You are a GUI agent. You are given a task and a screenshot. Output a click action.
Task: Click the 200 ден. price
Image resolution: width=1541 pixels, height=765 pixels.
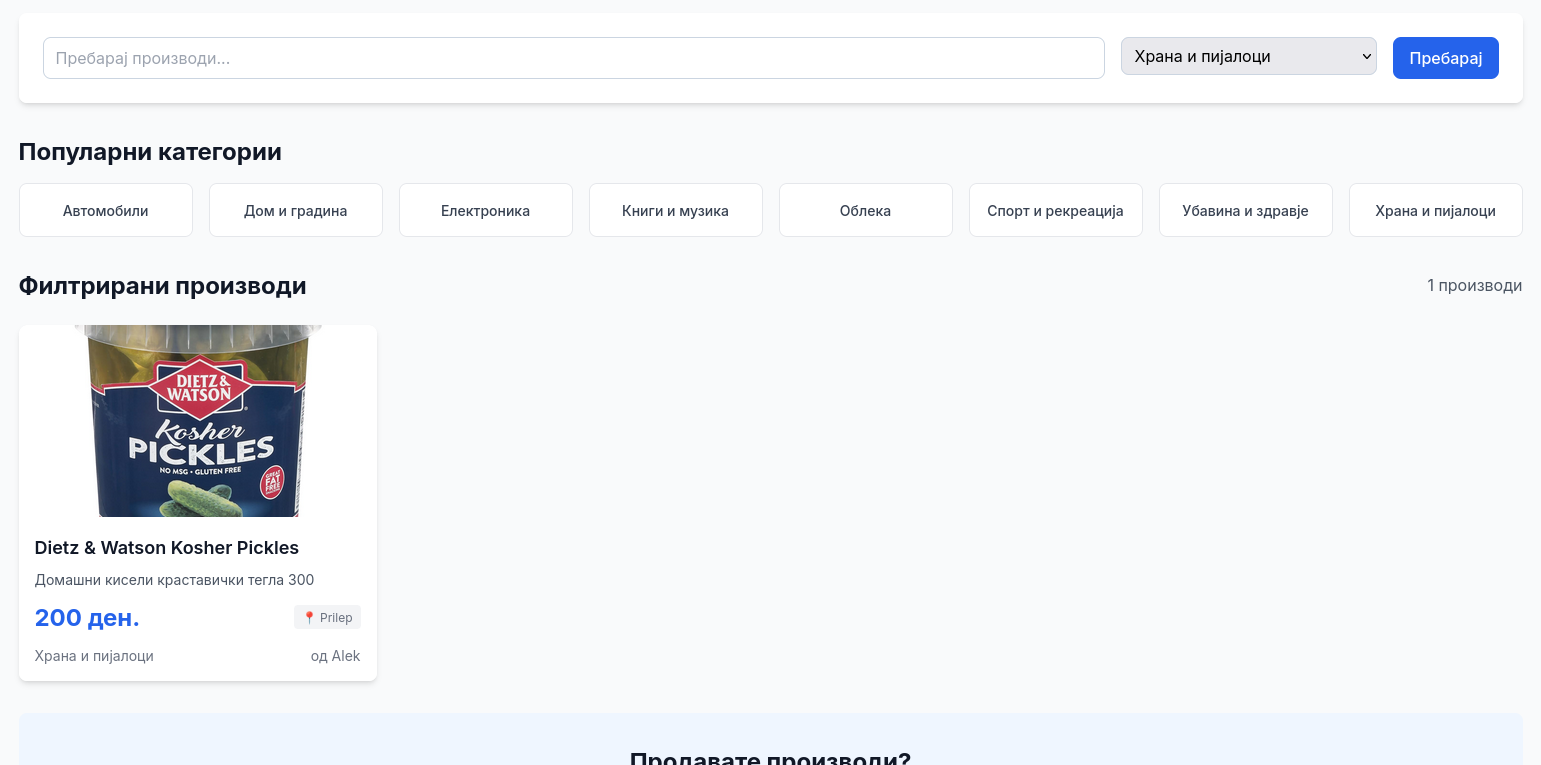coord(87,618)
